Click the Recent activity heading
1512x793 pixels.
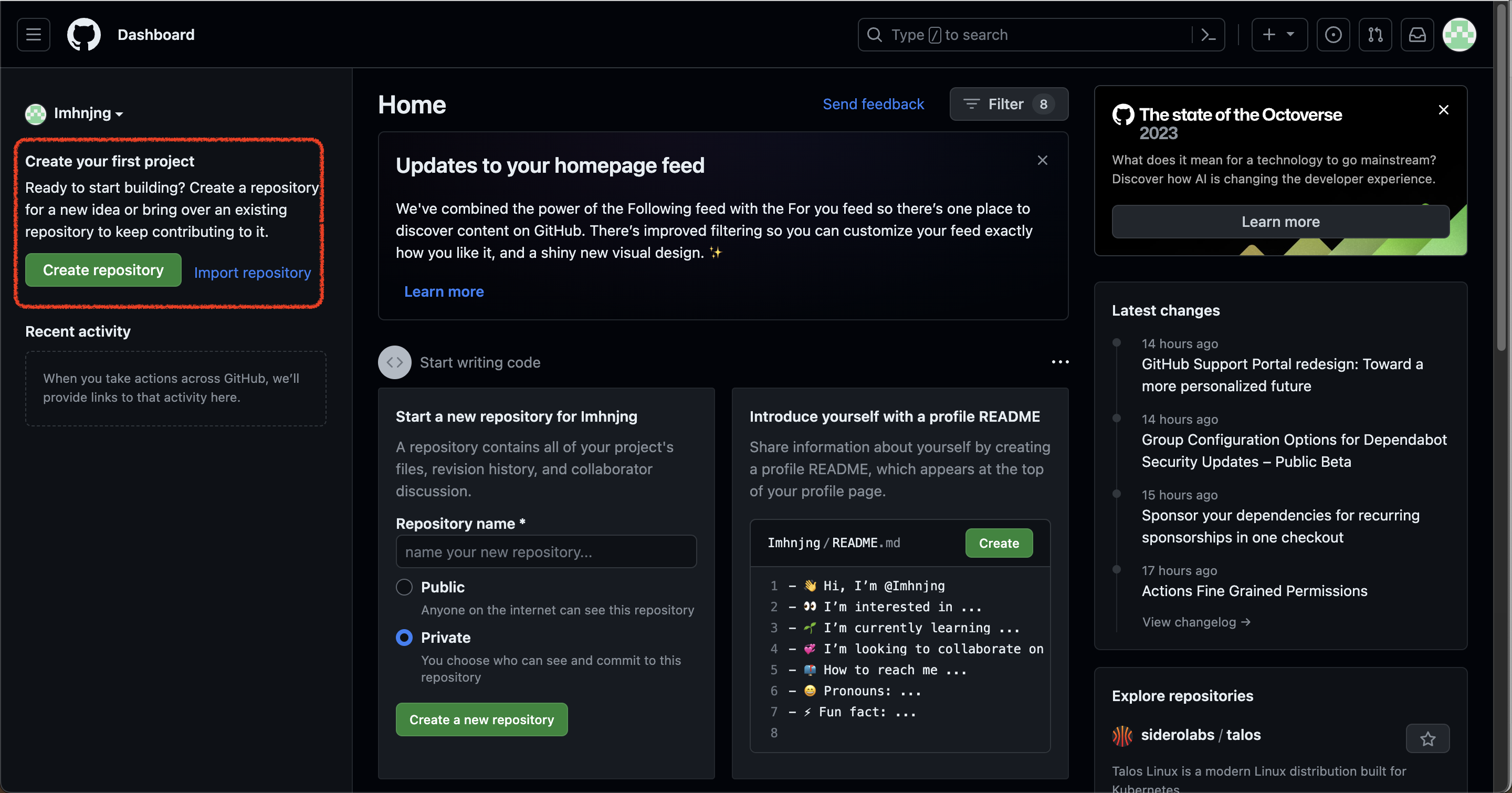(x=78, y=331)
